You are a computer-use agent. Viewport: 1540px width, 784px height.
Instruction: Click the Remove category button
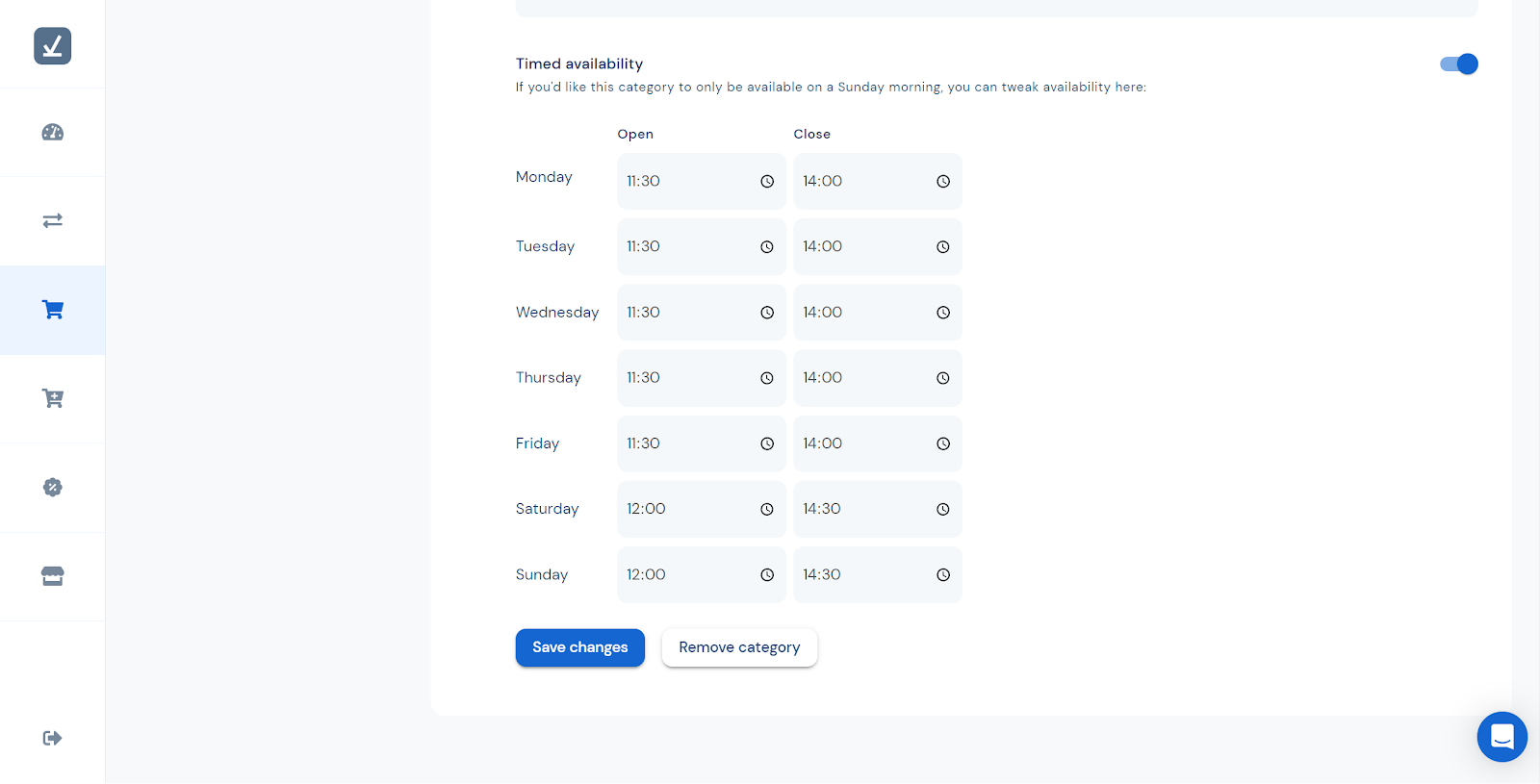click(739, 647)
